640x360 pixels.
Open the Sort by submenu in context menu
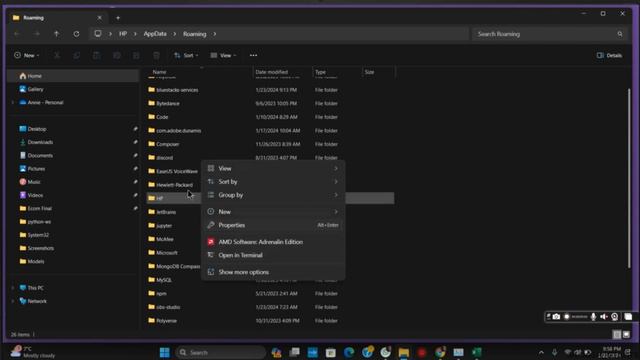point(273,182)
